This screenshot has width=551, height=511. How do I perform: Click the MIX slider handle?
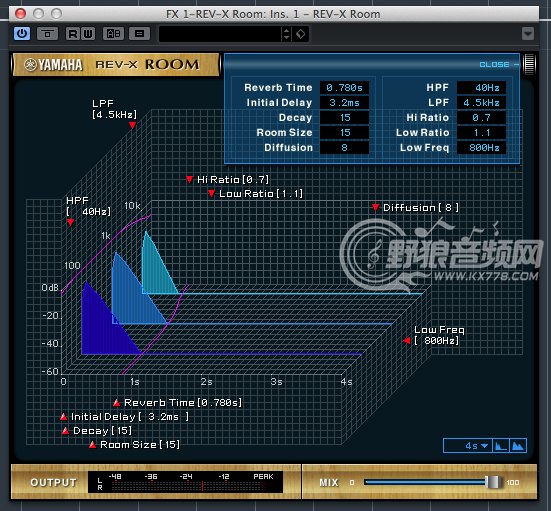(x=493, y=482)
